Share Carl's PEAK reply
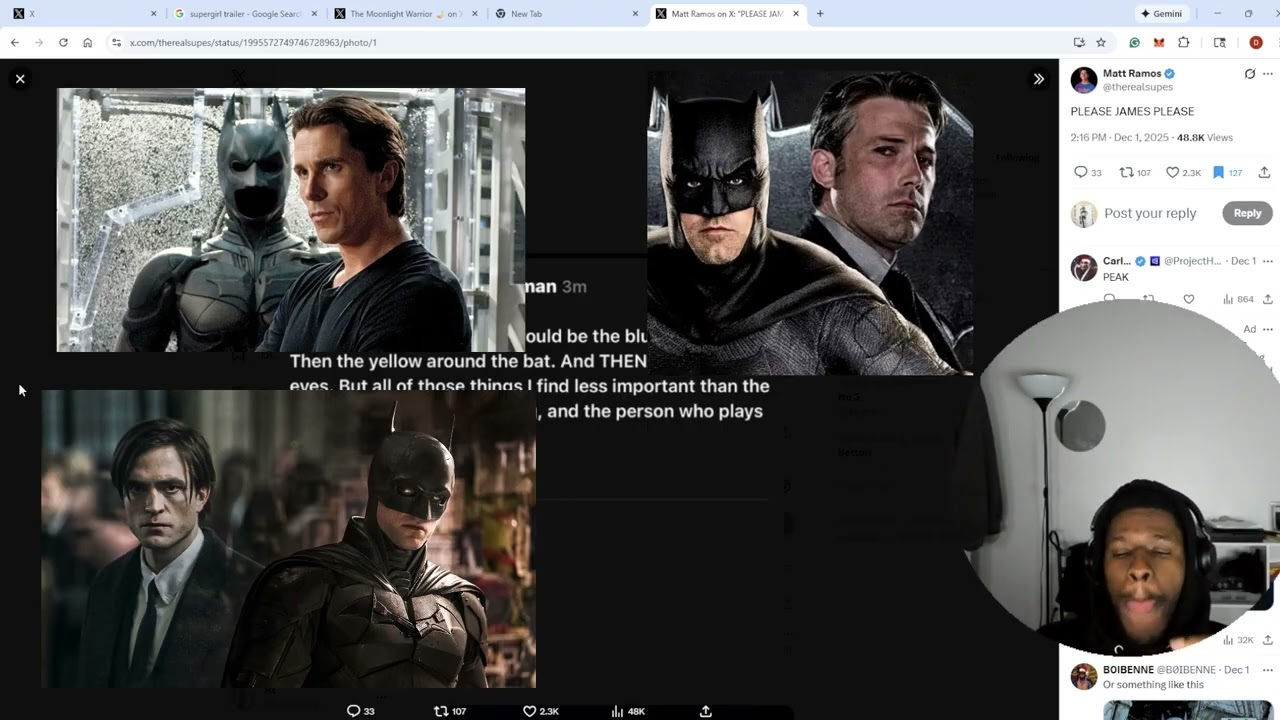The height and width of the screenshot is (720, 1280). tap(1267, 299)
